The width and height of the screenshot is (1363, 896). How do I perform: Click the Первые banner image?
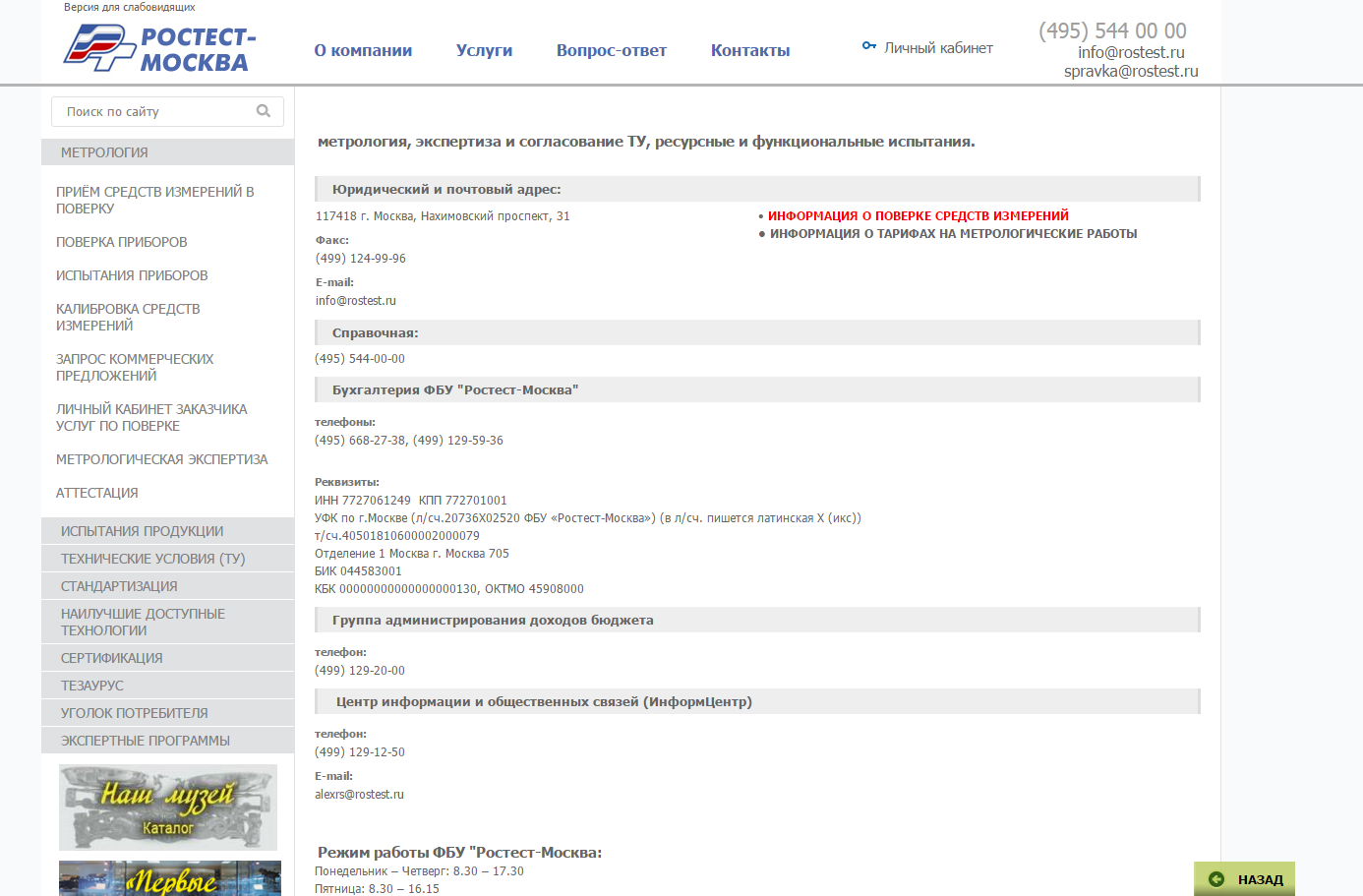tap(170, 878)
